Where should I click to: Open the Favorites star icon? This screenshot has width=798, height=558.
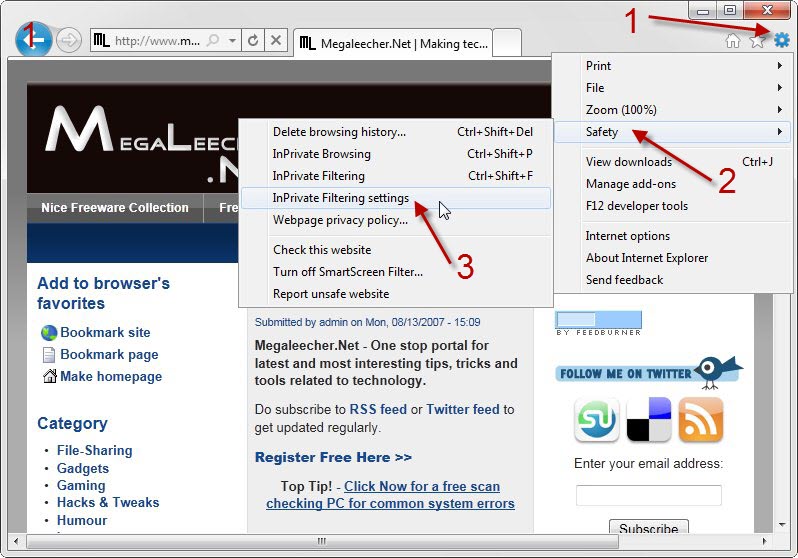[x=757, y=40]
